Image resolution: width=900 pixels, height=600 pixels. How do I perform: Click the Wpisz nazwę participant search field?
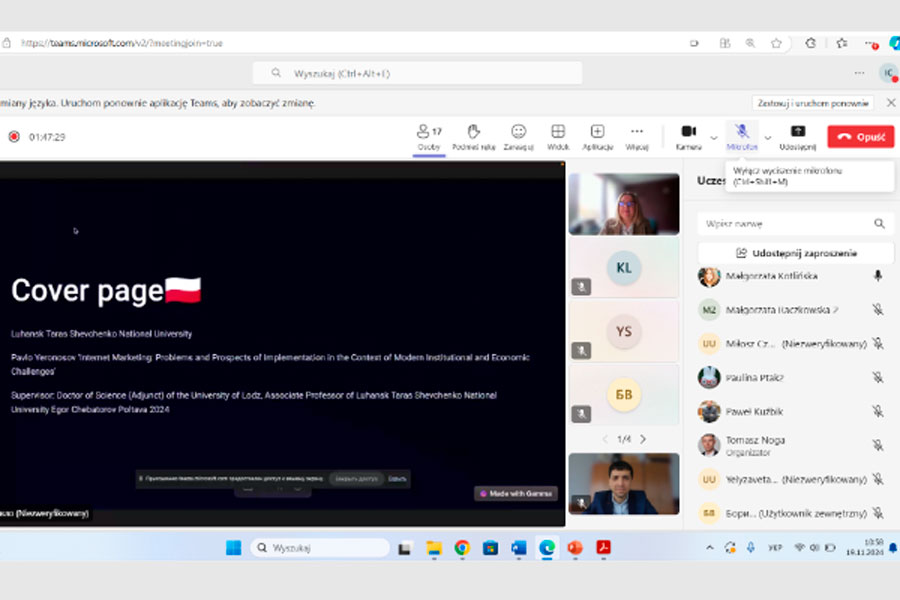[x=785, y=224]
